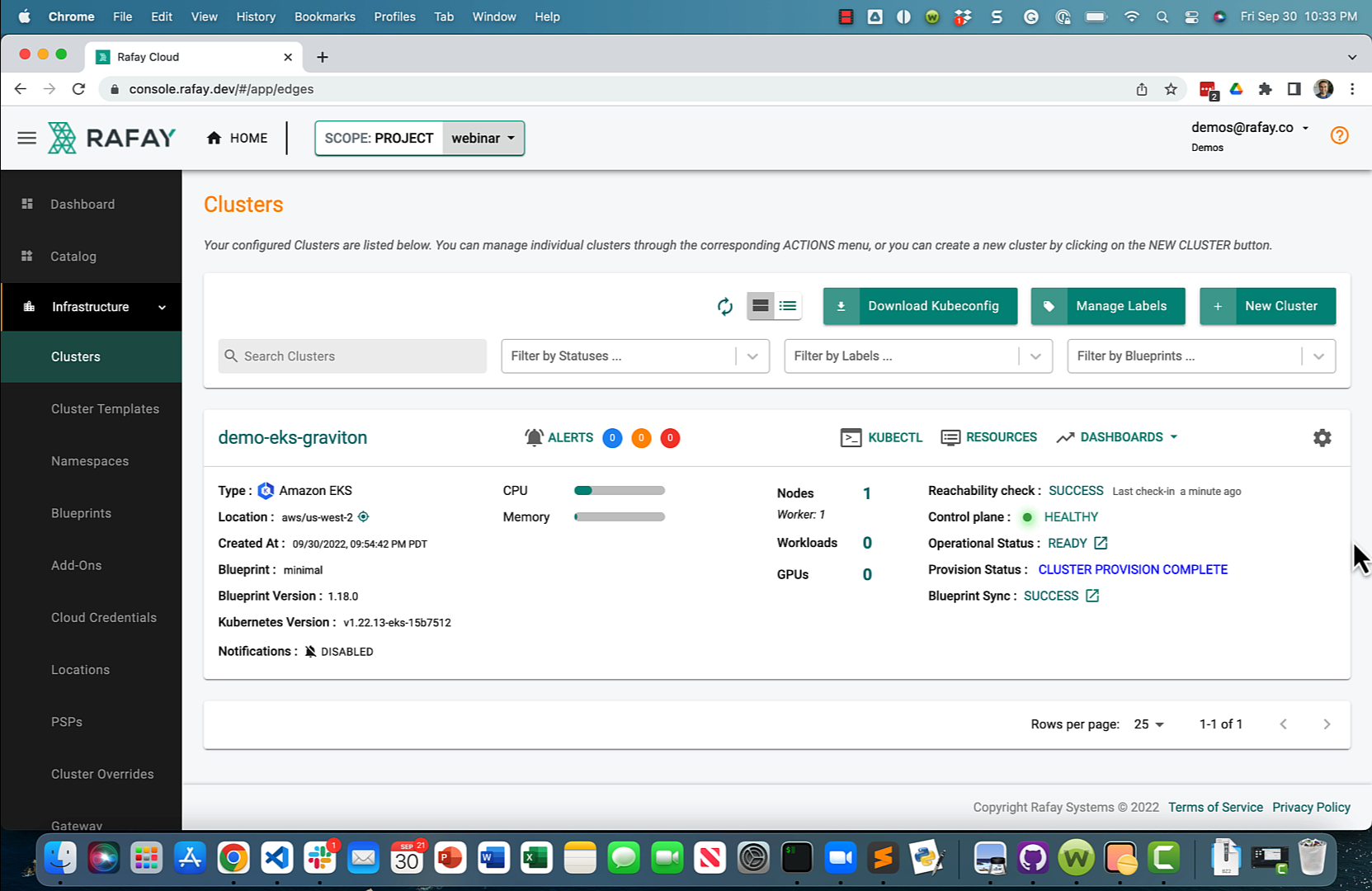This screenshot has height=891, width=1372.
Task: Switch to list view layout
Action: (x=788, y=306)
